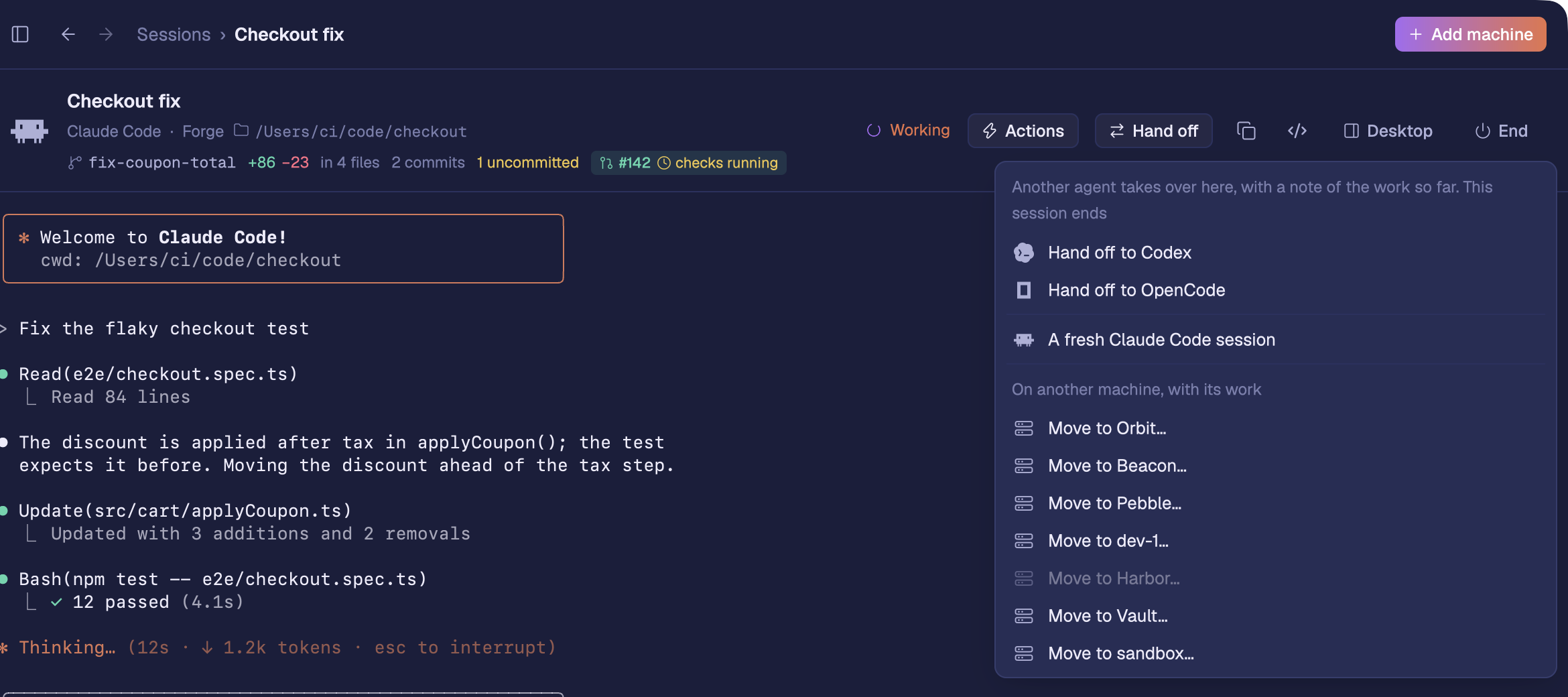The width and height of the screenshot is (1568, 697).
Task: Open folder path /Users/ci/code/checkout
Action: (x=361, y=131)
